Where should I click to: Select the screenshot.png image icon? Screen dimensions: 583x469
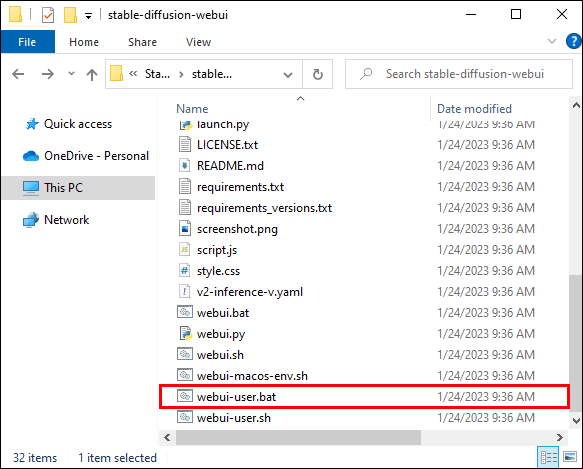[185, 228]
